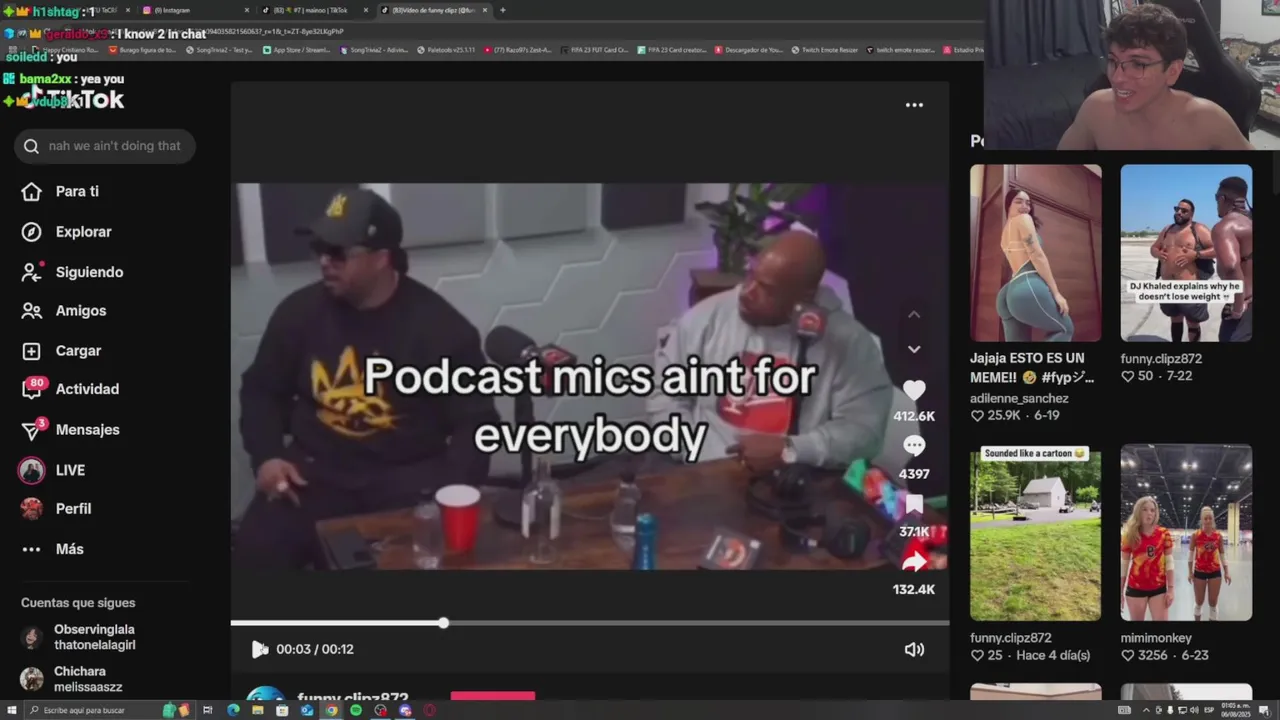
Task: Open the SongTrivia2 Test bookmark
Action: tap(217, 49)
